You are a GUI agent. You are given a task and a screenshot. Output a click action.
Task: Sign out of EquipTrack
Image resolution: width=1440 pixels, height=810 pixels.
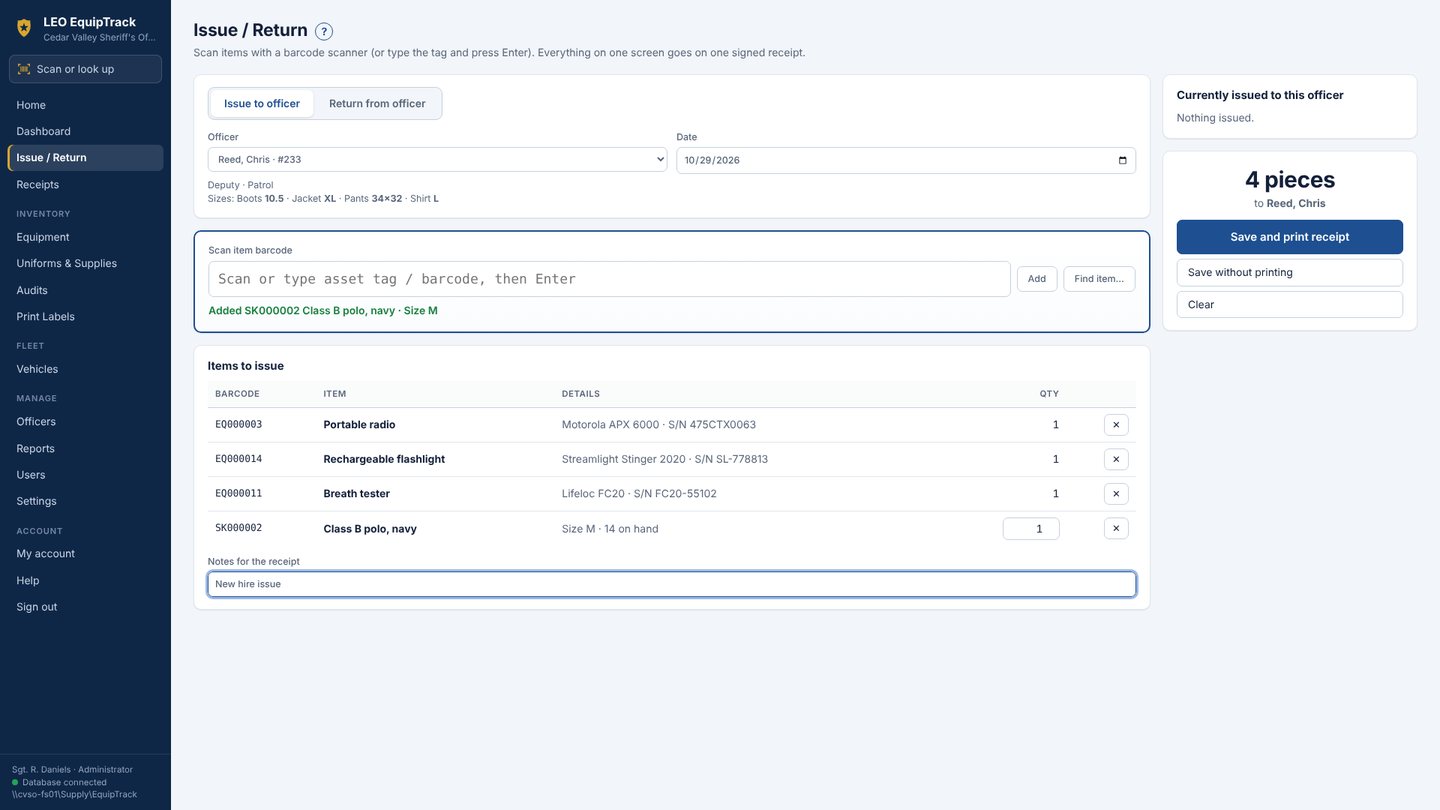pyautogui.click(x=85, y=607)
